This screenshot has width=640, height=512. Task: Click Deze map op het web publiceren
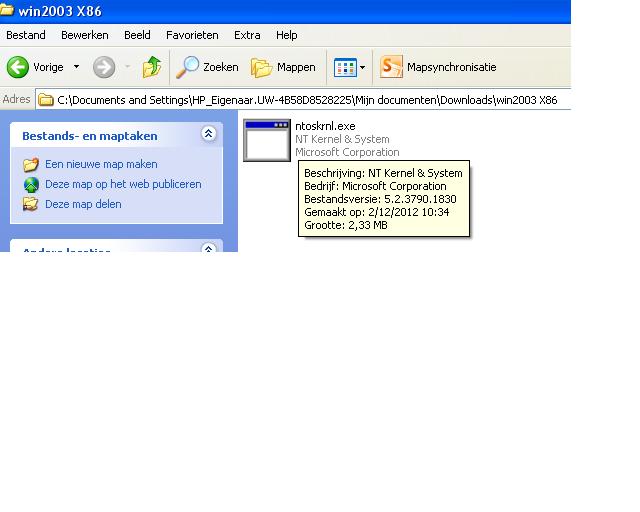[x=123, y=184]
